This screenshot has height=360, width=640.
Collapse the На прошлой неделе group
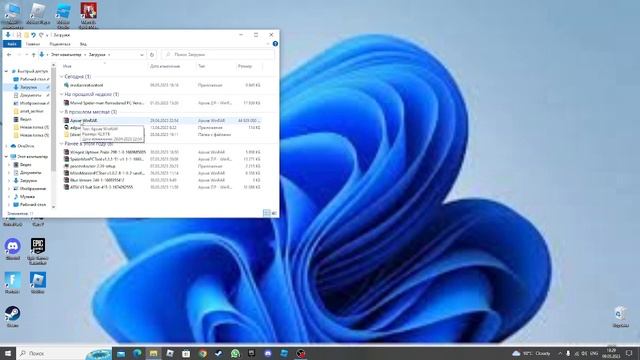coord(62,94)
